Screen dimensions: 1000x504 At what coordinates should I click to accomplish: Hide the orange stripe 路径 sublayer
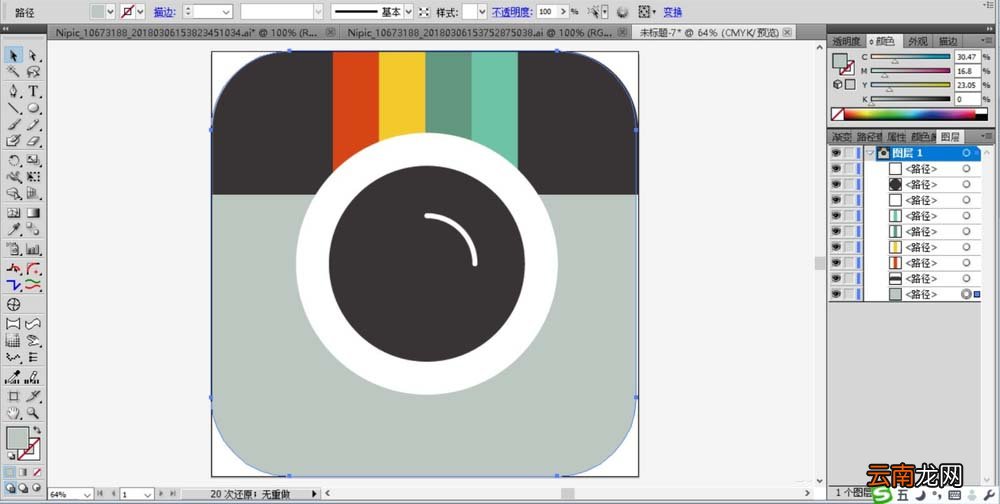[835, 263]
